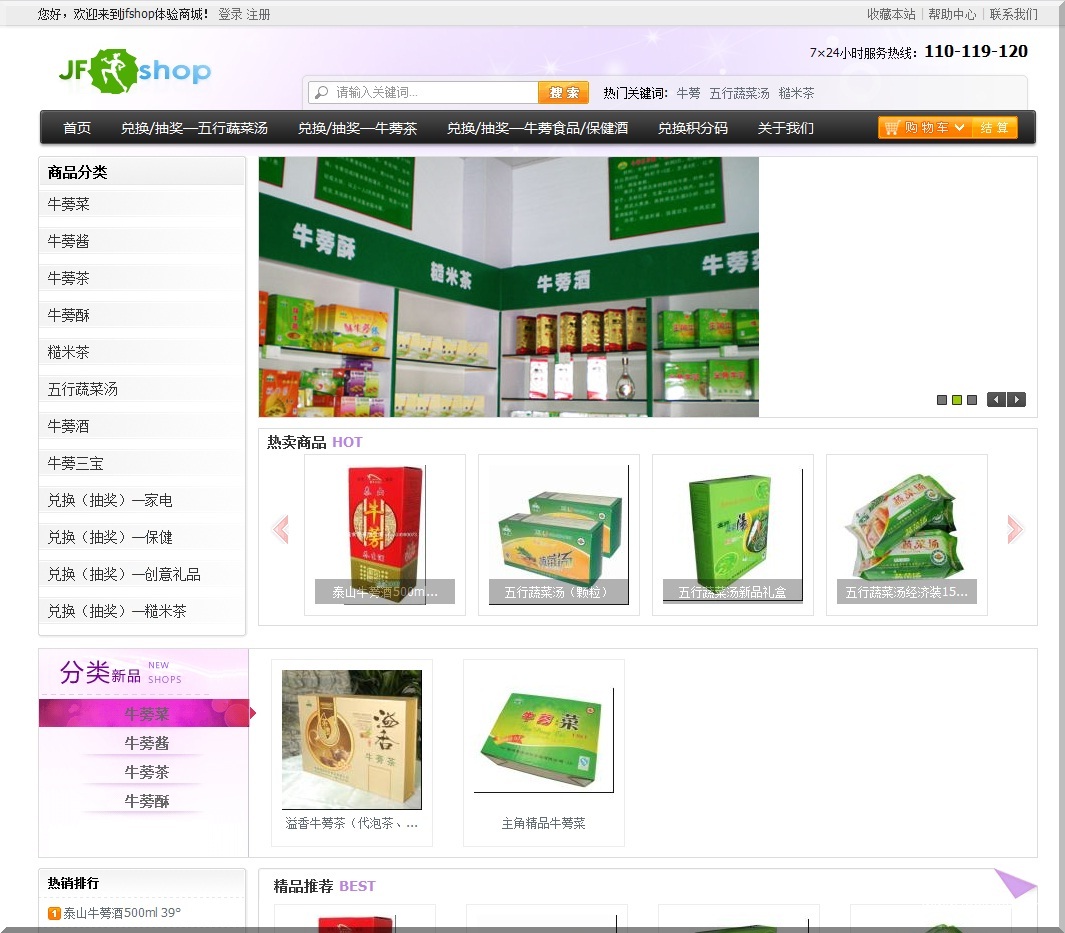
Task: Select the first gray banner pager square
Action: click(x=941, y=399)
